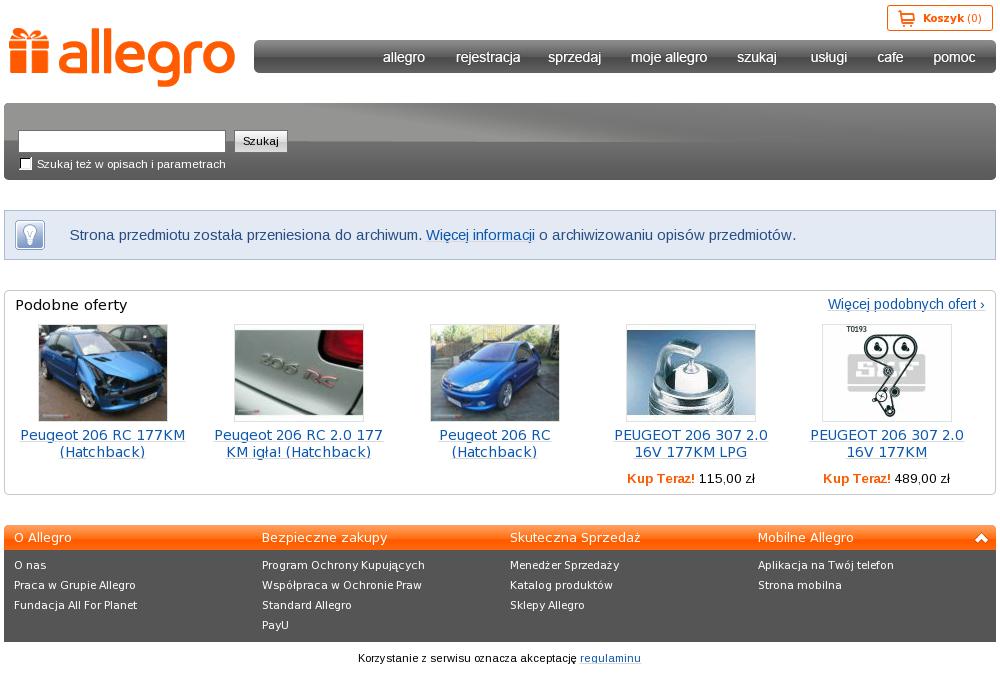The width and height of the screenshot is (1000, 678).
Task: Open the damaged blue Peugeot thumbnail
Action: (103, 372)
